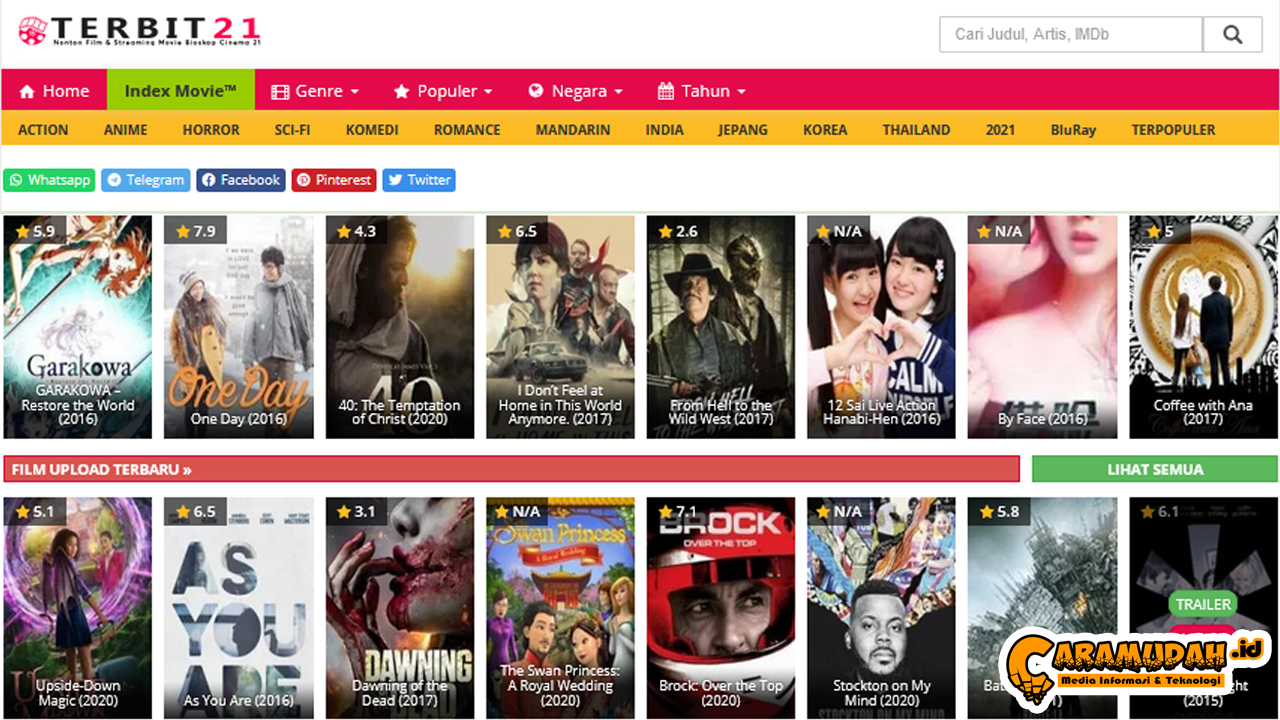Click the LIHAT SEMUA button
The image size is (1280, 720).
(1155, 469)
